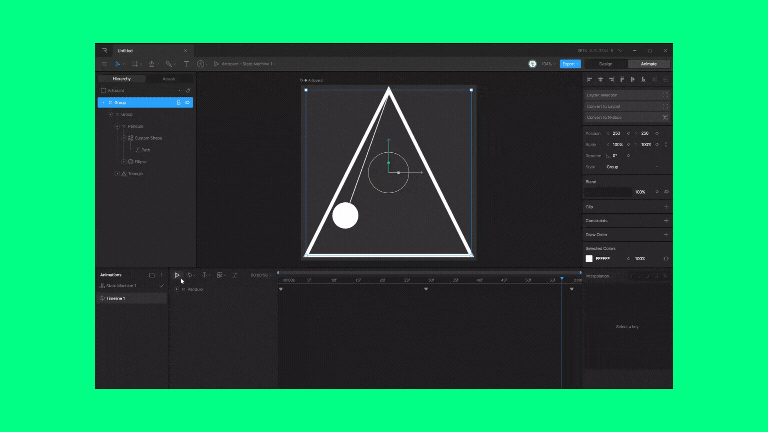Toggle visibility of the selected Group
768x432 pixels.
[x=187, y=102]
